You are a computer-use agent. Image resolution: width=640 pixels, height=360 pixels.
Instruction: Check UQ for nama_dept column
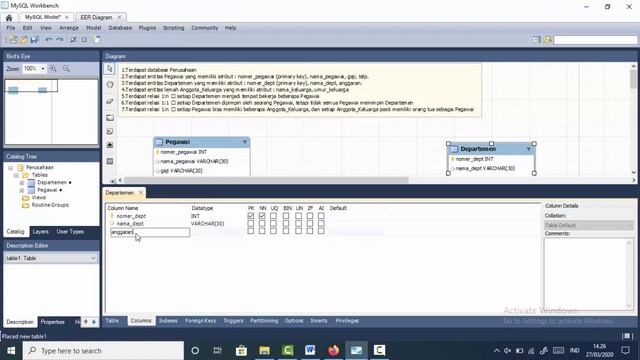(273, 223)
